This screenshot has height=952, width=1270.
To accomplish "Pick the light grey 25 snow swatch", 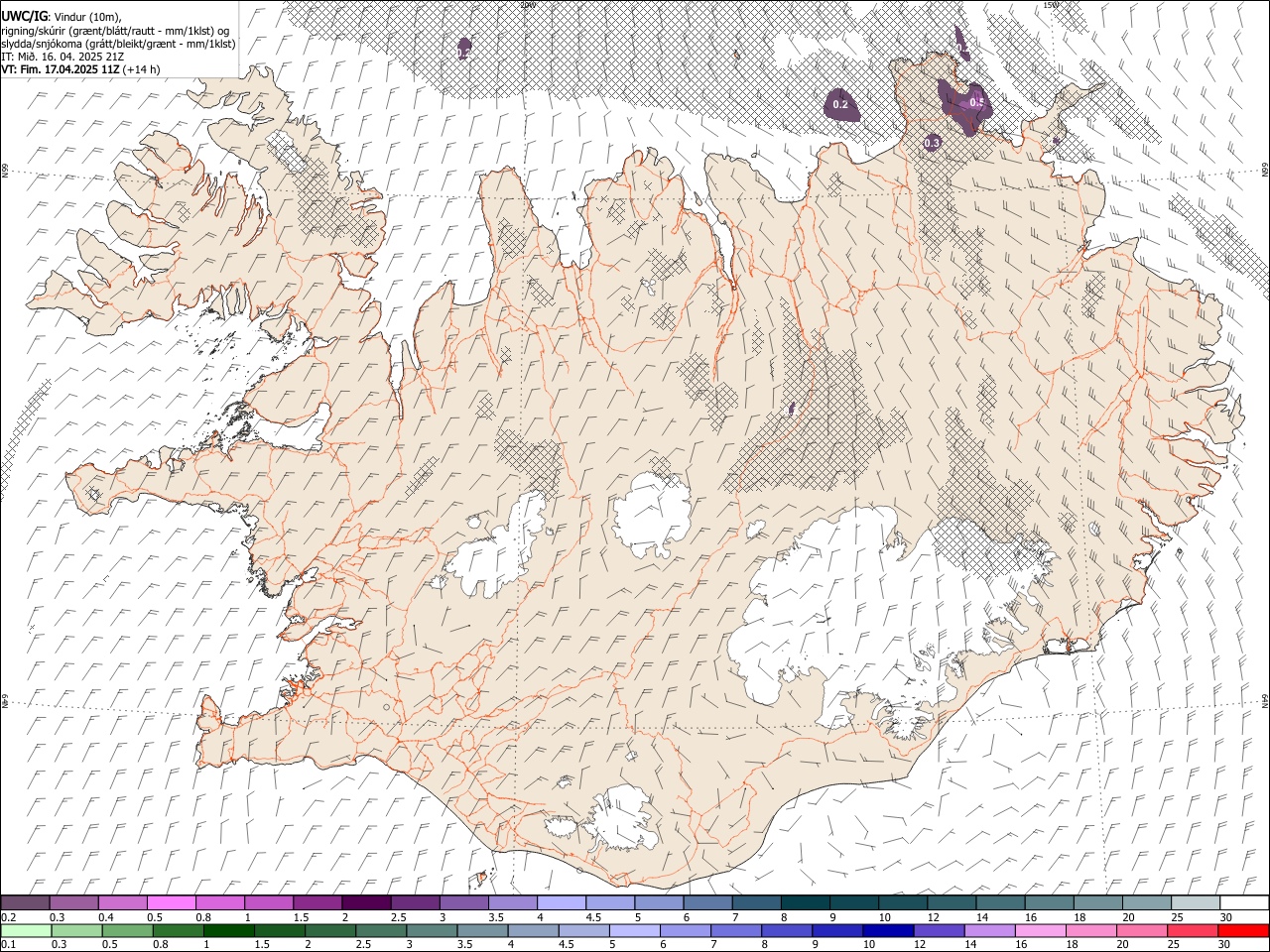I will [x=1196, y=902].
